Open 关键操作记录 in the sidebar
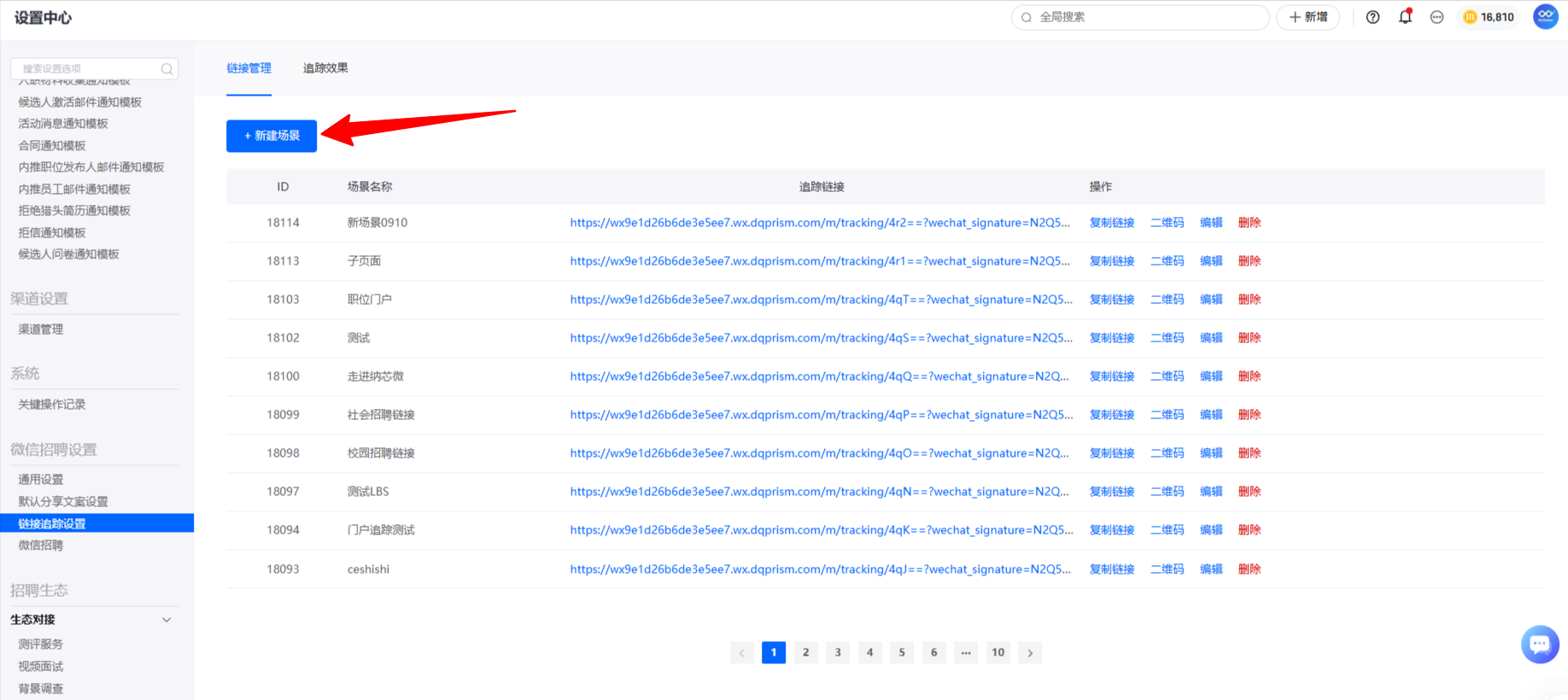 click(52, 405)
